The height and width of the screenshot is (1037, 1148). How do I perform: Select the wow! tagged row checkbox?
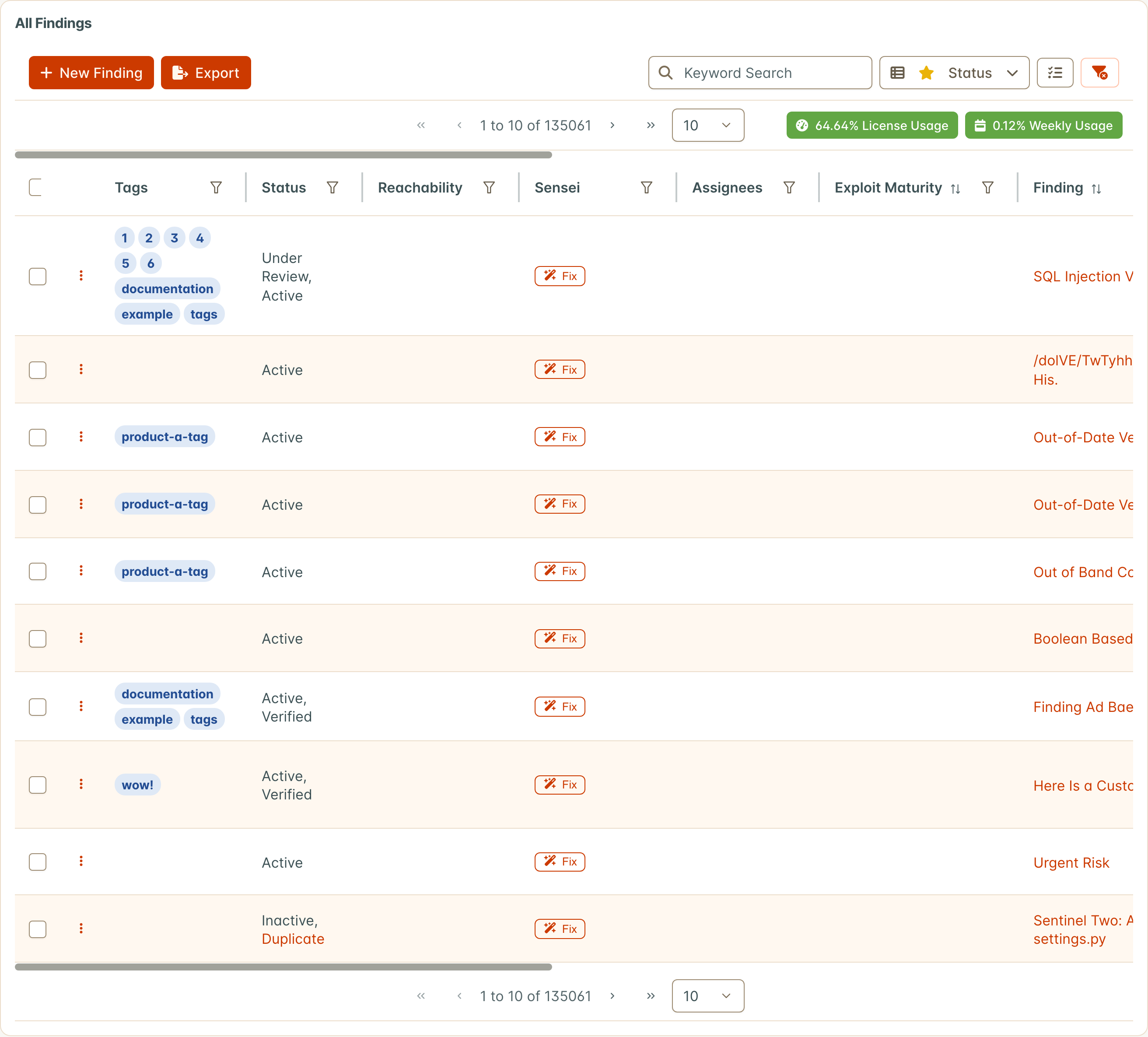(x=38, y=785)
